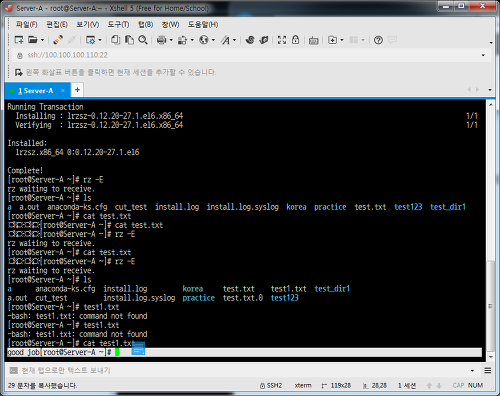Click the Paste clipboard icon

129,40
